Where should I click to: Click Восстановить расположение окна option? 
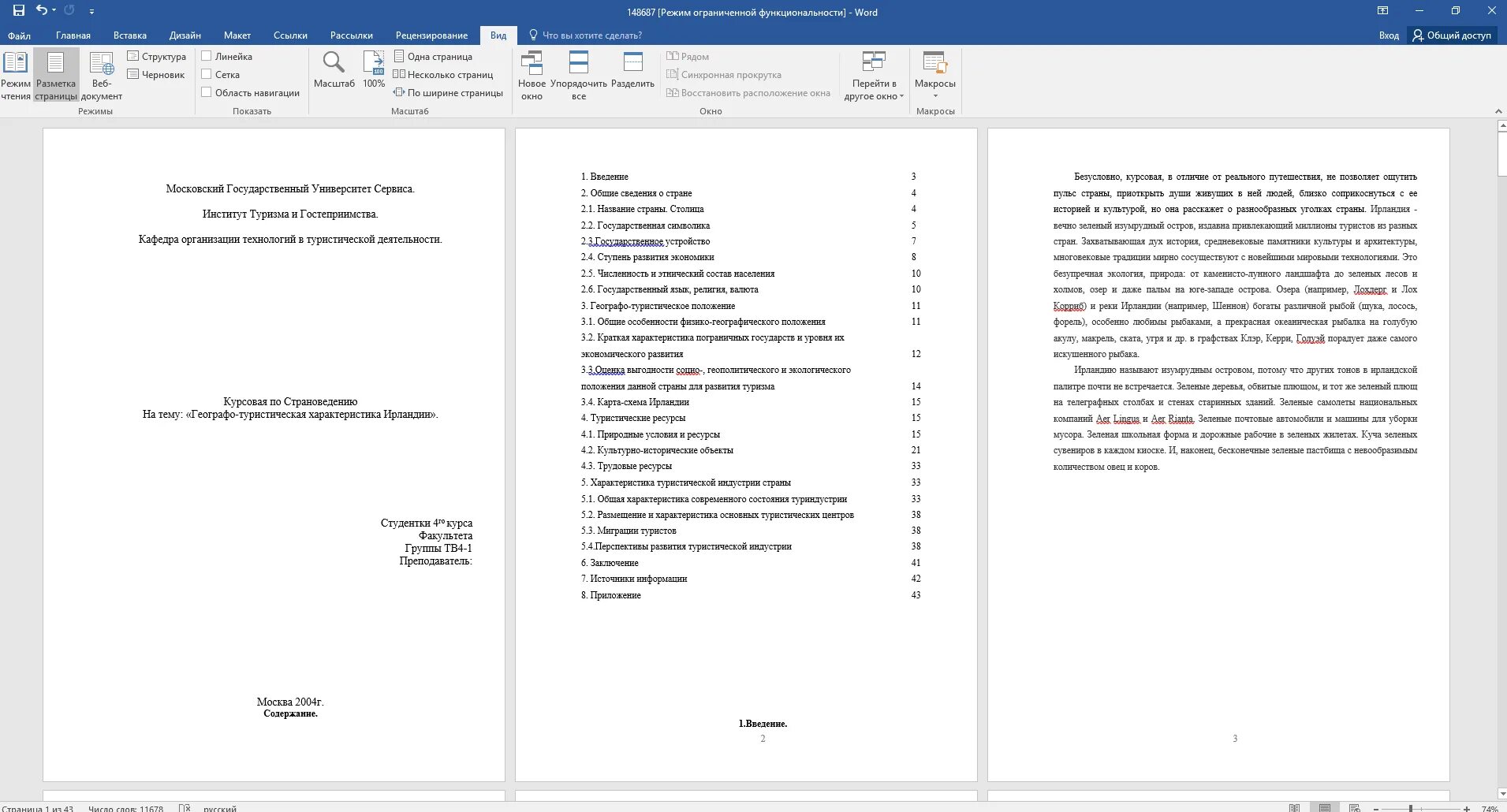[748, 93]
